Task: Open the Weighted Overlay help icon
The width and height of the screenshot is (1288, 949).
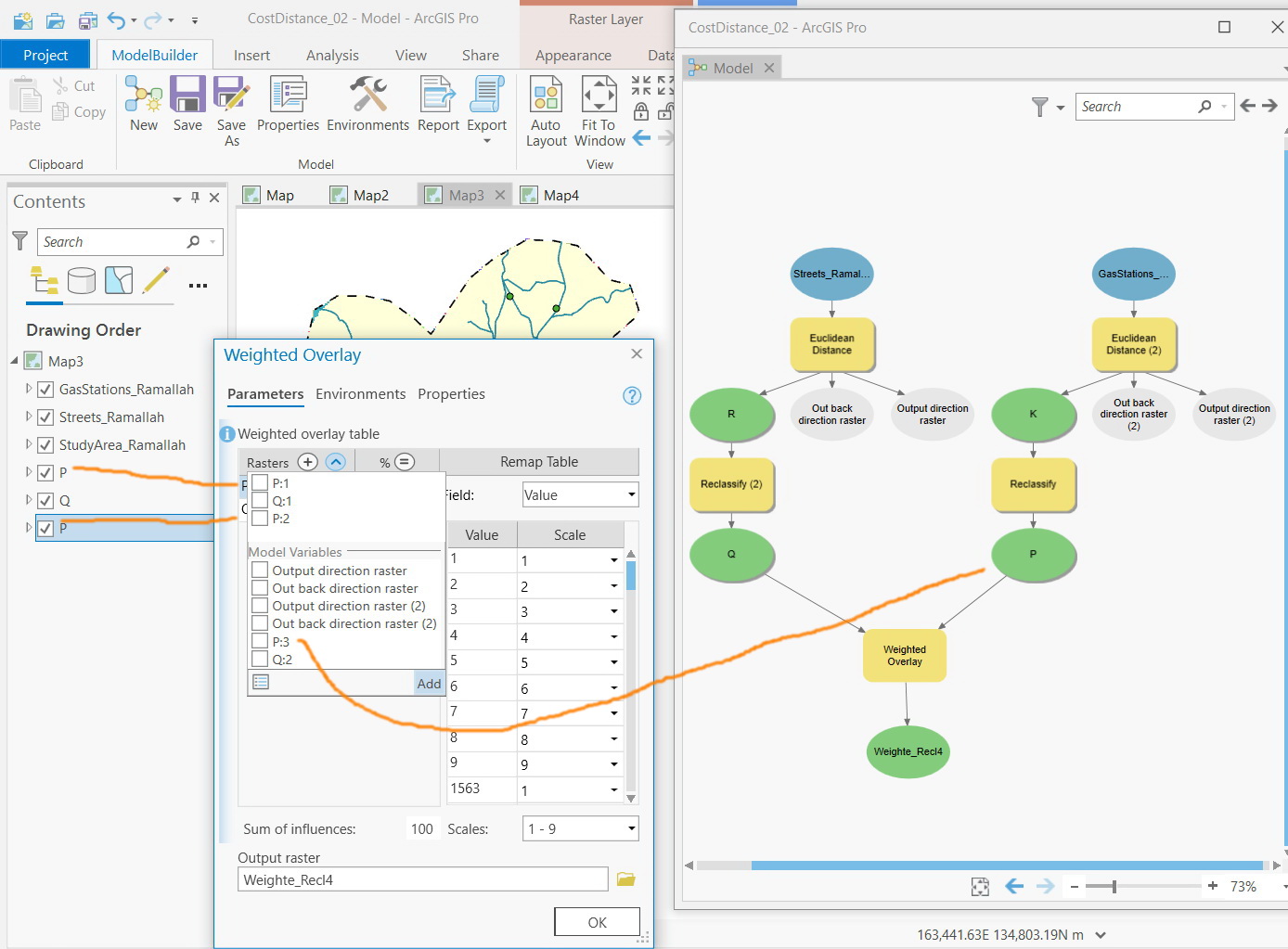Action: pyautogui.click(x=632, y=395)
